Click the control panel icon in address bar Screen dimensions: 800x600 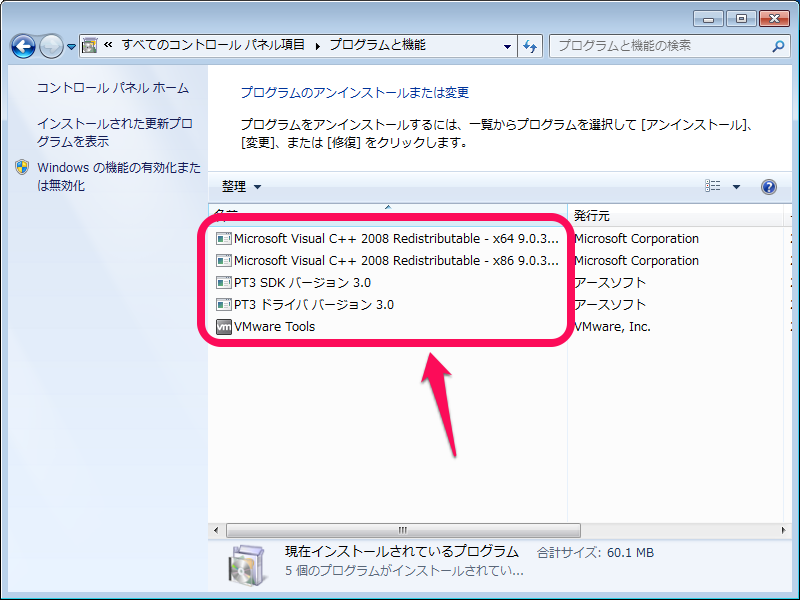tap(89, 46)
